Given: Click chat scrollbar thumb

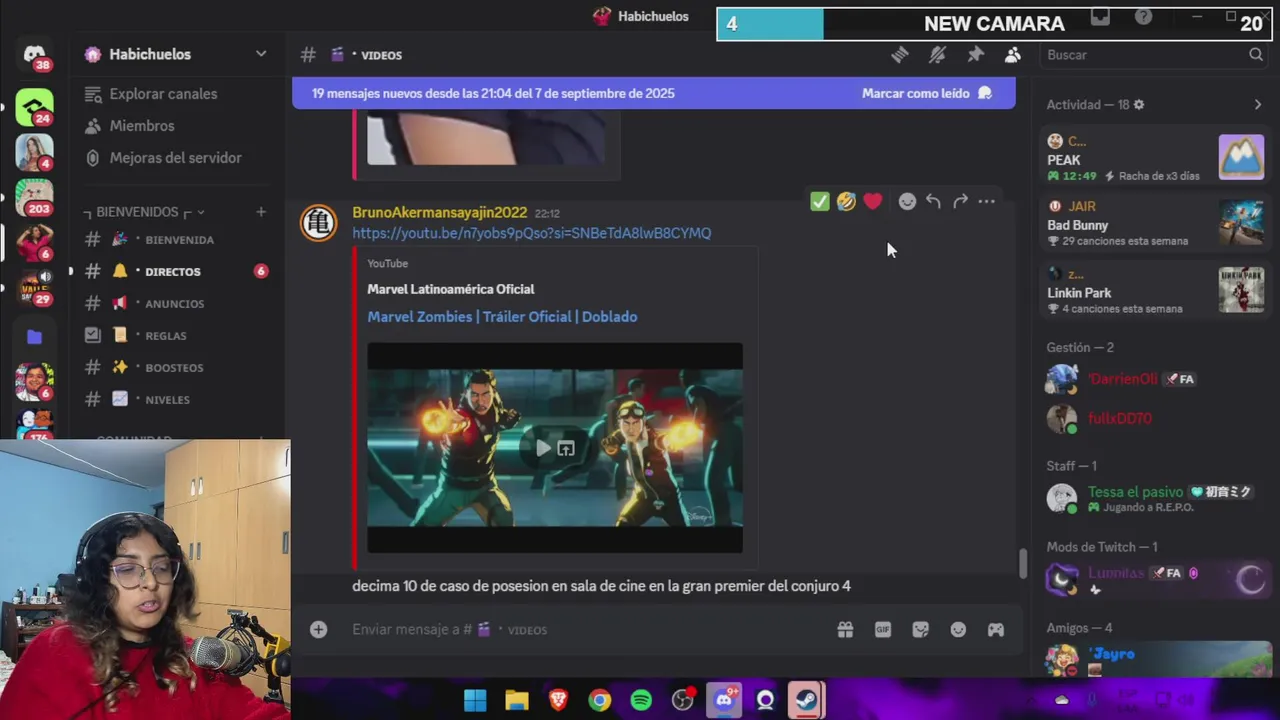Looking at the screenshot, I should 1021,564.
